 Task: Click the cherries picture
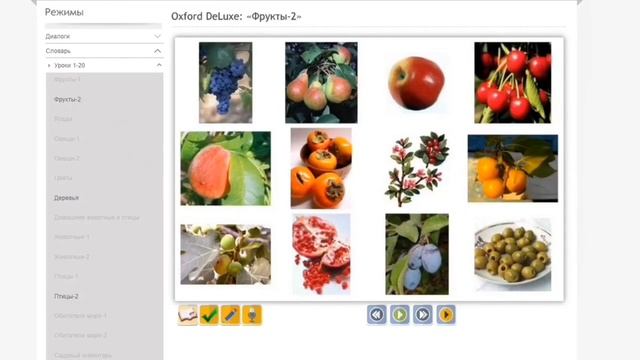(x=513, y=82)
